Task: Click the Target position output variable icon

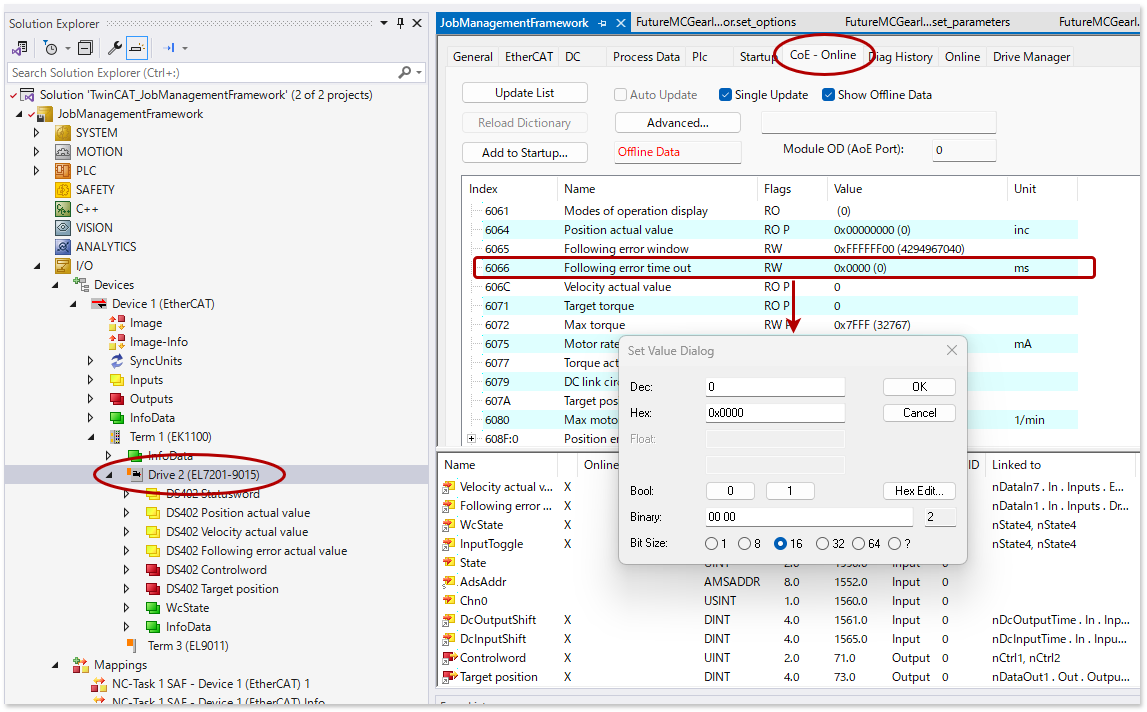Action: click(449, 677)
